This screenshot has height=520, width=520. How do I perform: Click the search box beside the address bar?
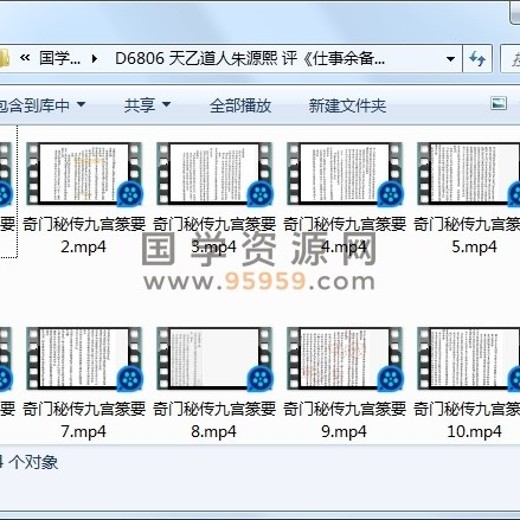coord(510,59)
